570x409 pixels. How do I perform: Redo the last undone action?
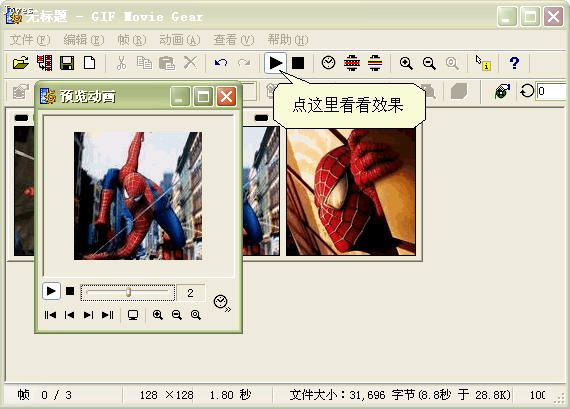coord(244,63)
